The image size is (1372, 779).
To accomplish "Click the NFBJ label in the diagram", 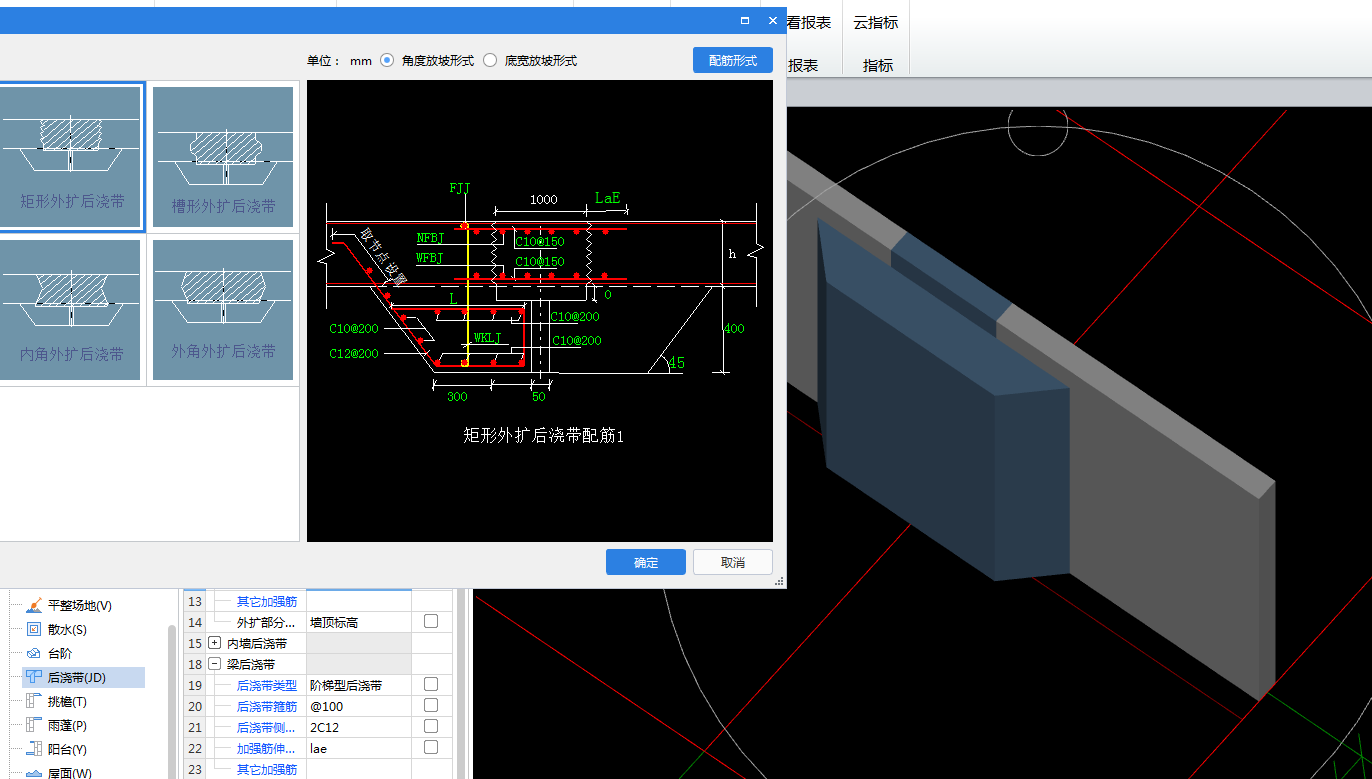I will coord(430,238).
